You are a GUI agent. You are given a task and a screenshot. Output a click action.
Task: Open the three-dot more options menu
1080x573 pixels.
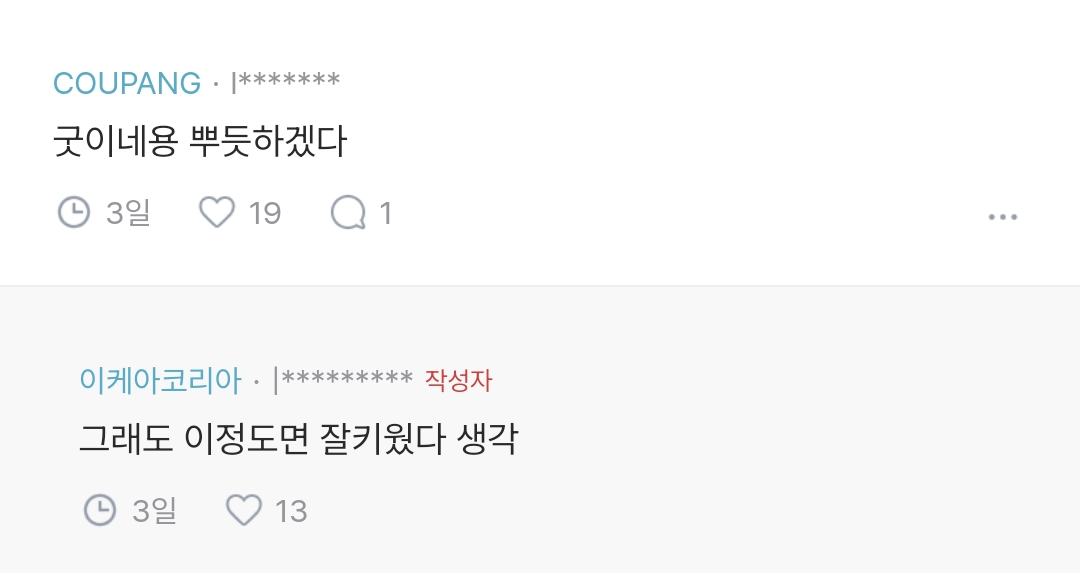pos(1002,216)
